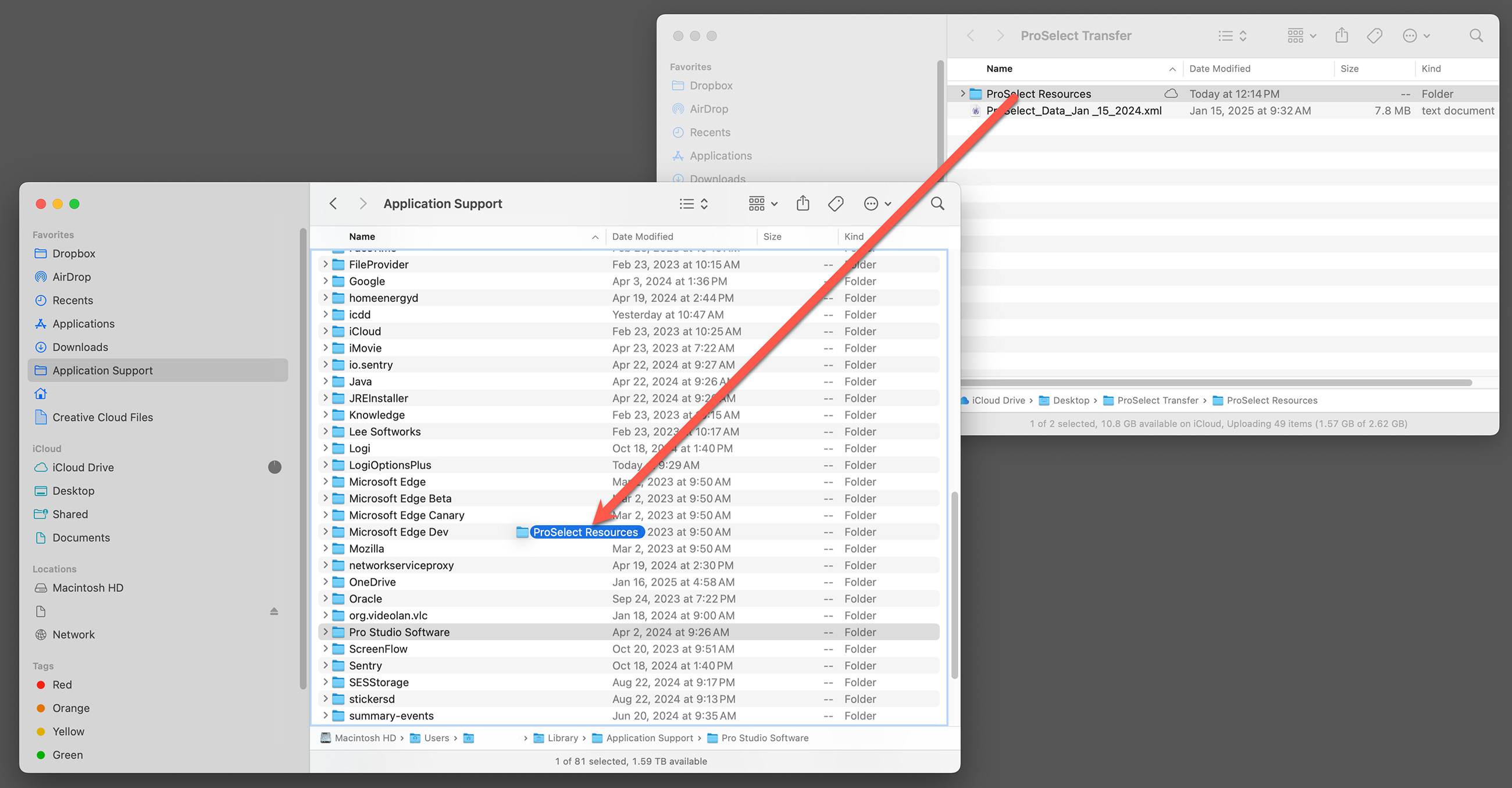Open the search magnifier in Application Support window

click(x=937, y=204)
